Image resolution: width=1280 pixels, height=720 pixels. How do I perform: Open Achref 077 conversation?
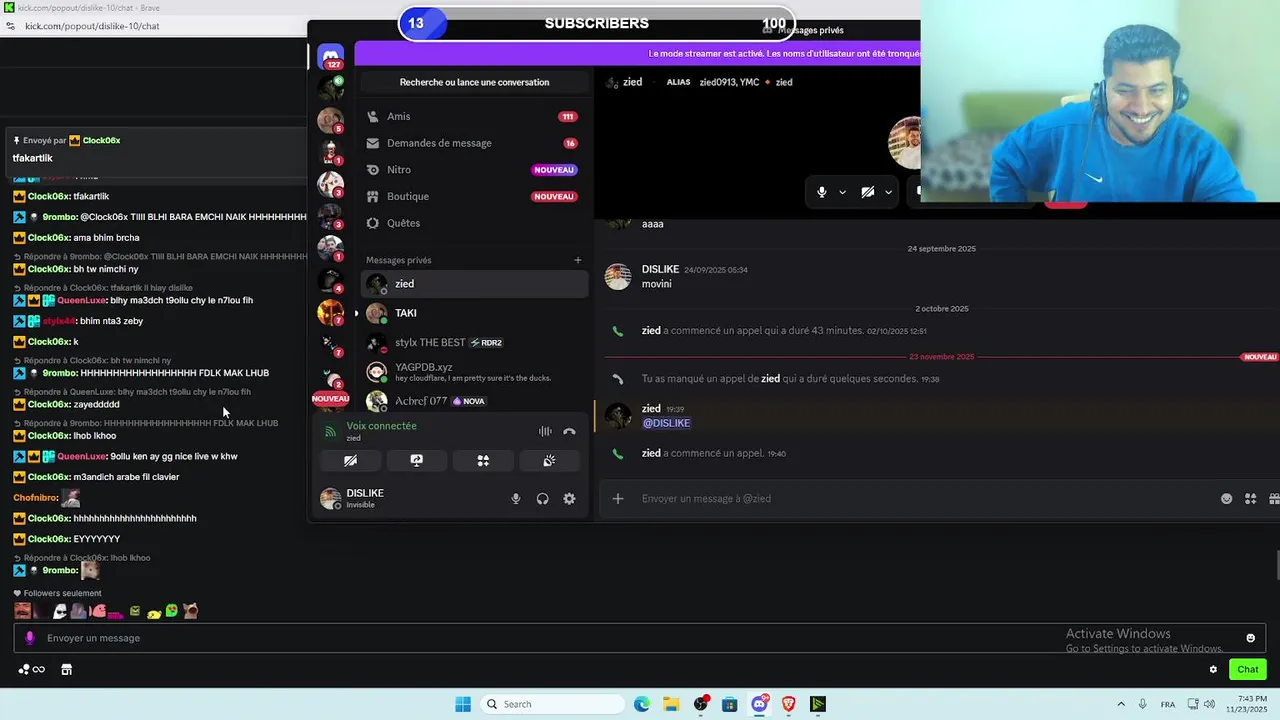[x=474, y=401]
